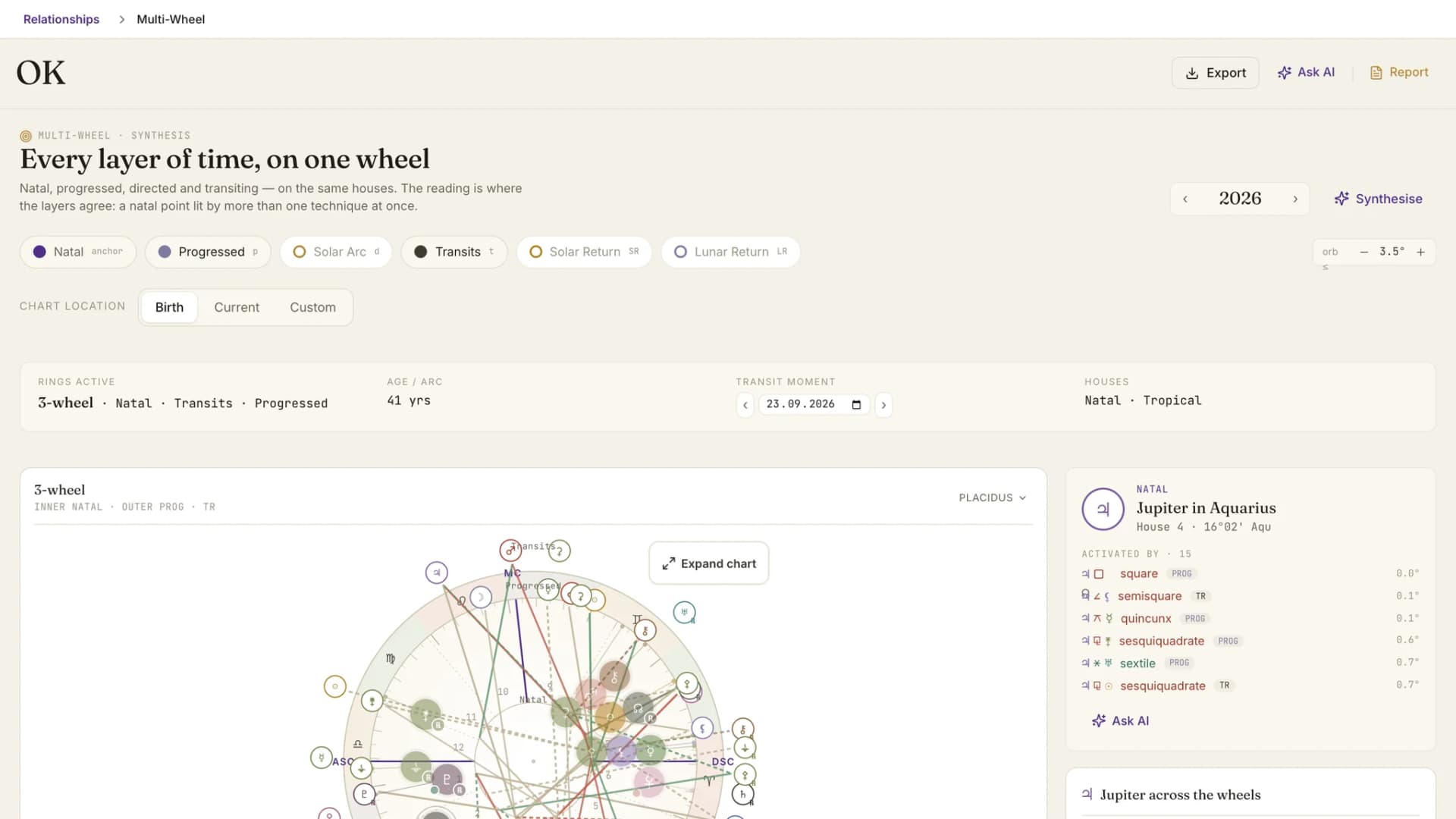Toggle the Natal anchor layer
This screenshot has width=1456, height=819.
pyautogui.click(x=78, y=252)
